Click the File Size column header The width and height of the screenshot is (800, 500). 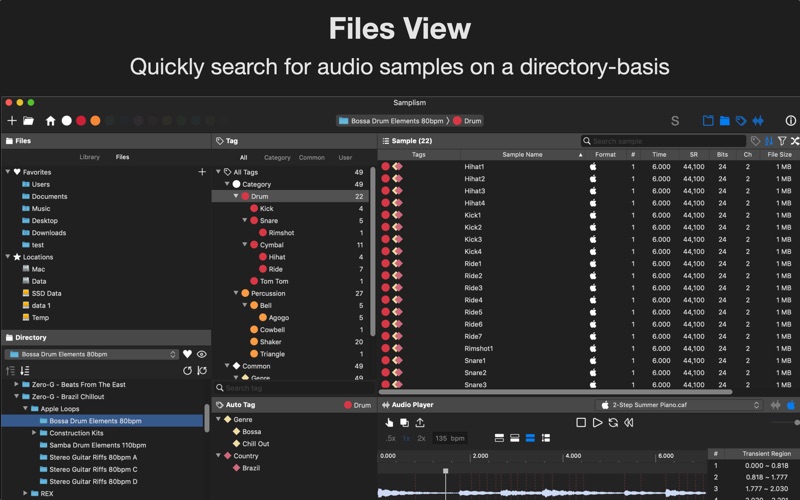pos(779,155)
